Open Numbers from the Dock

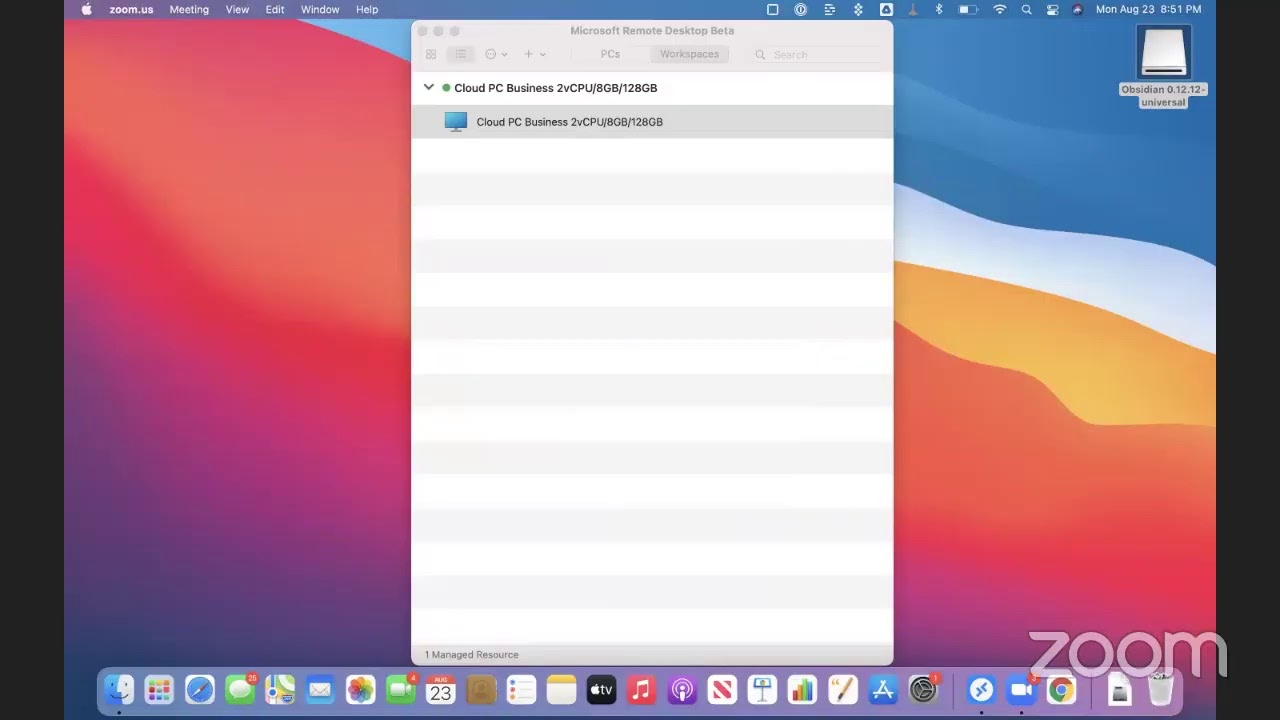[x=802, y=690]
